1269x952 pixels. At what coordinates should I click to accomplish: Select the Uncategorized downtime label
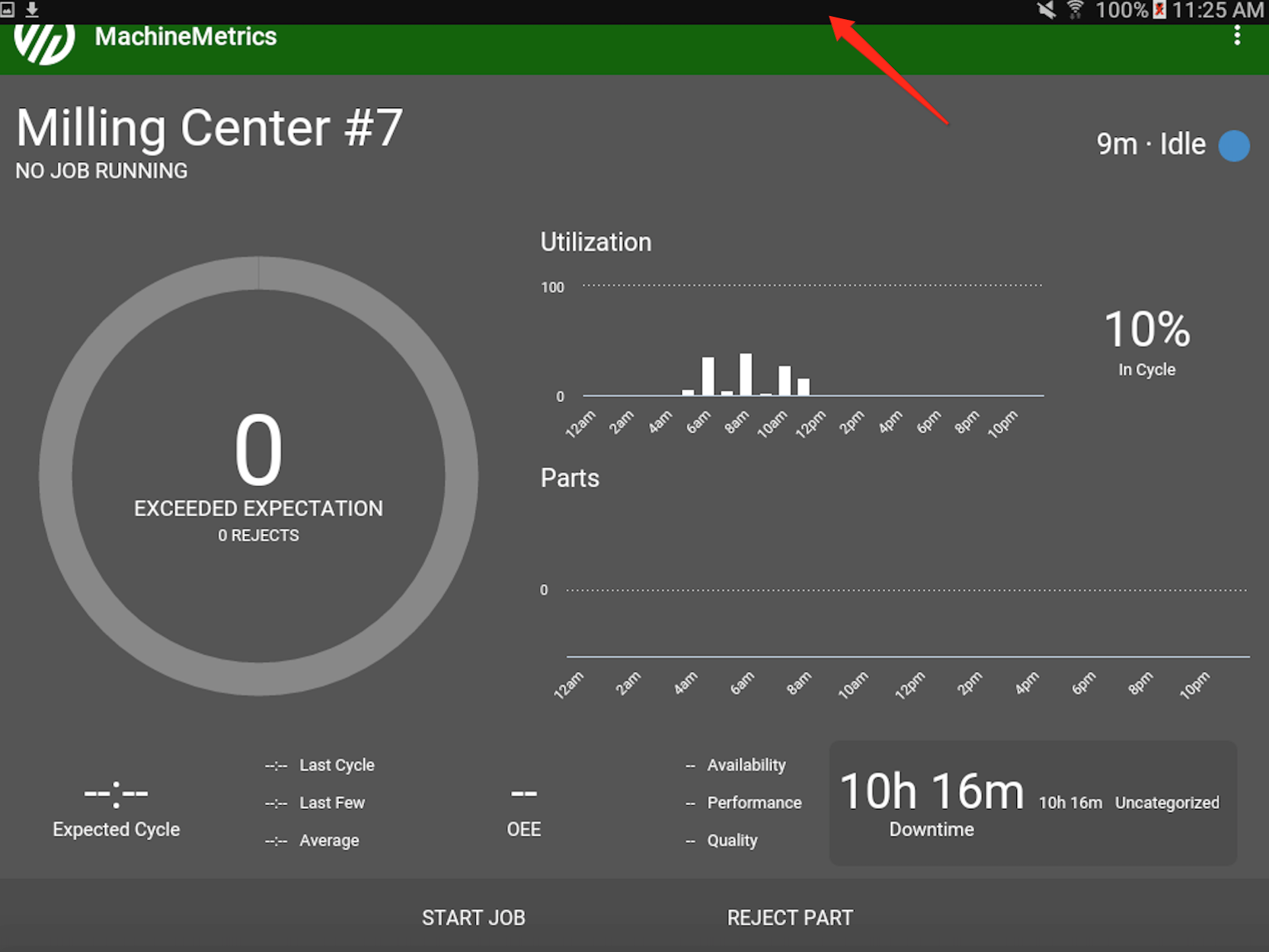[x=1167, y=803]
